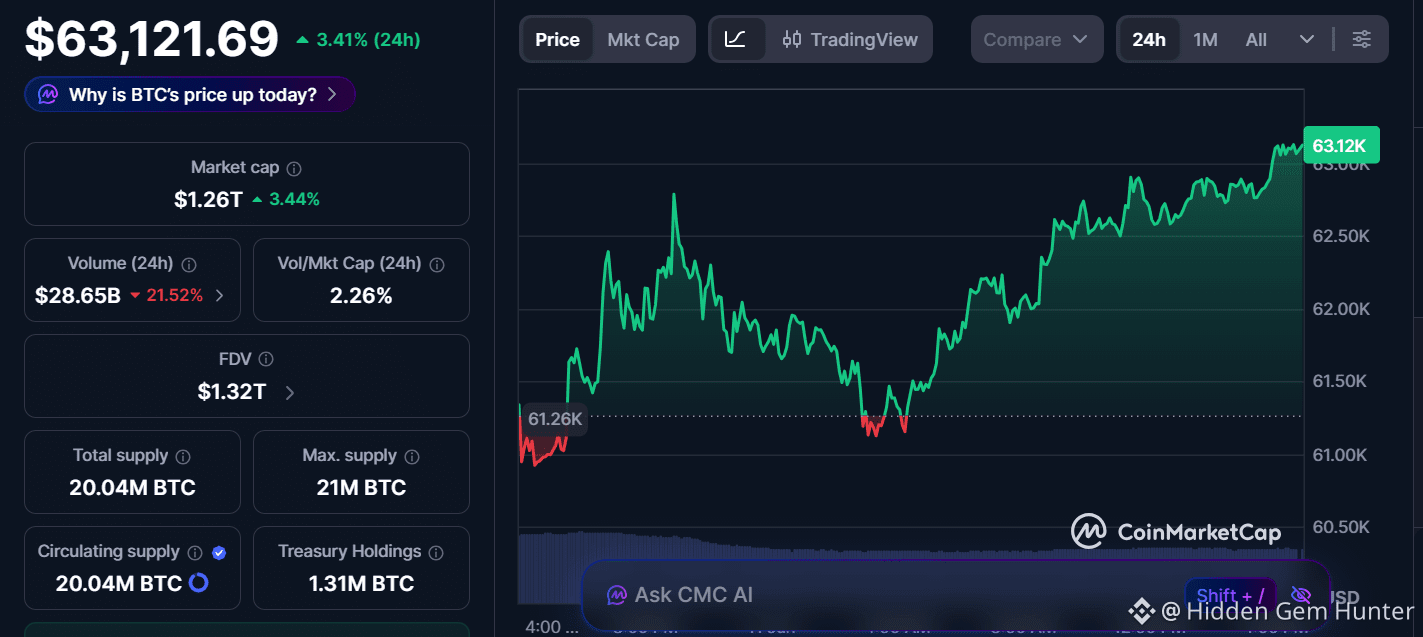Open Volume (24h) info icon
This screenshot has height=637, width=1423.
click(189, 265)
